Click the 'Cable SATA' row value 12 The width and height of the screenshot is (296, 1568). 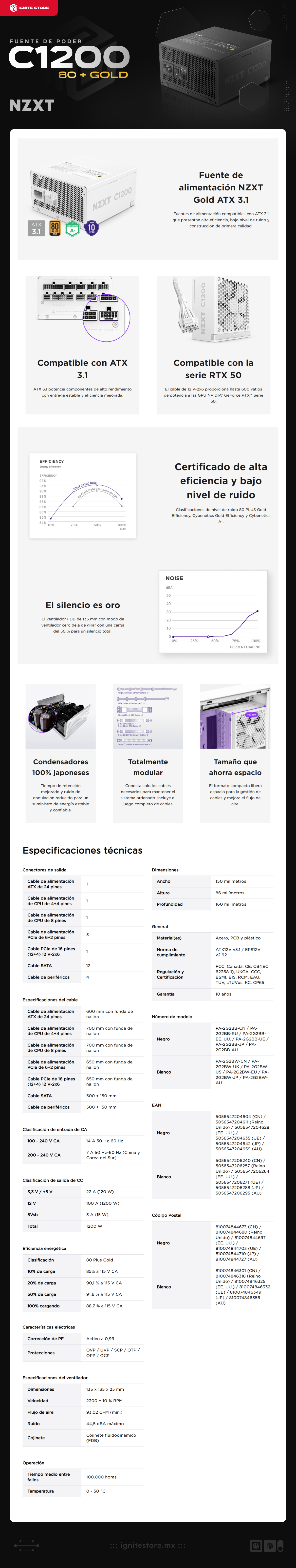coord(88,965)
